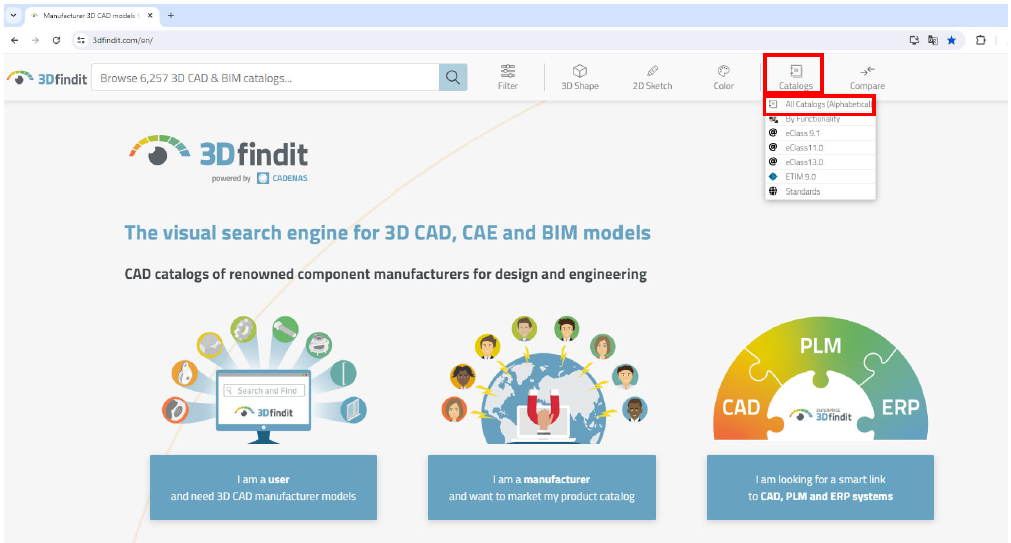Viewport: 1011px width, 543px height.
Task: Choose eClass 9.1 classification
Action: tap(820, 133)
